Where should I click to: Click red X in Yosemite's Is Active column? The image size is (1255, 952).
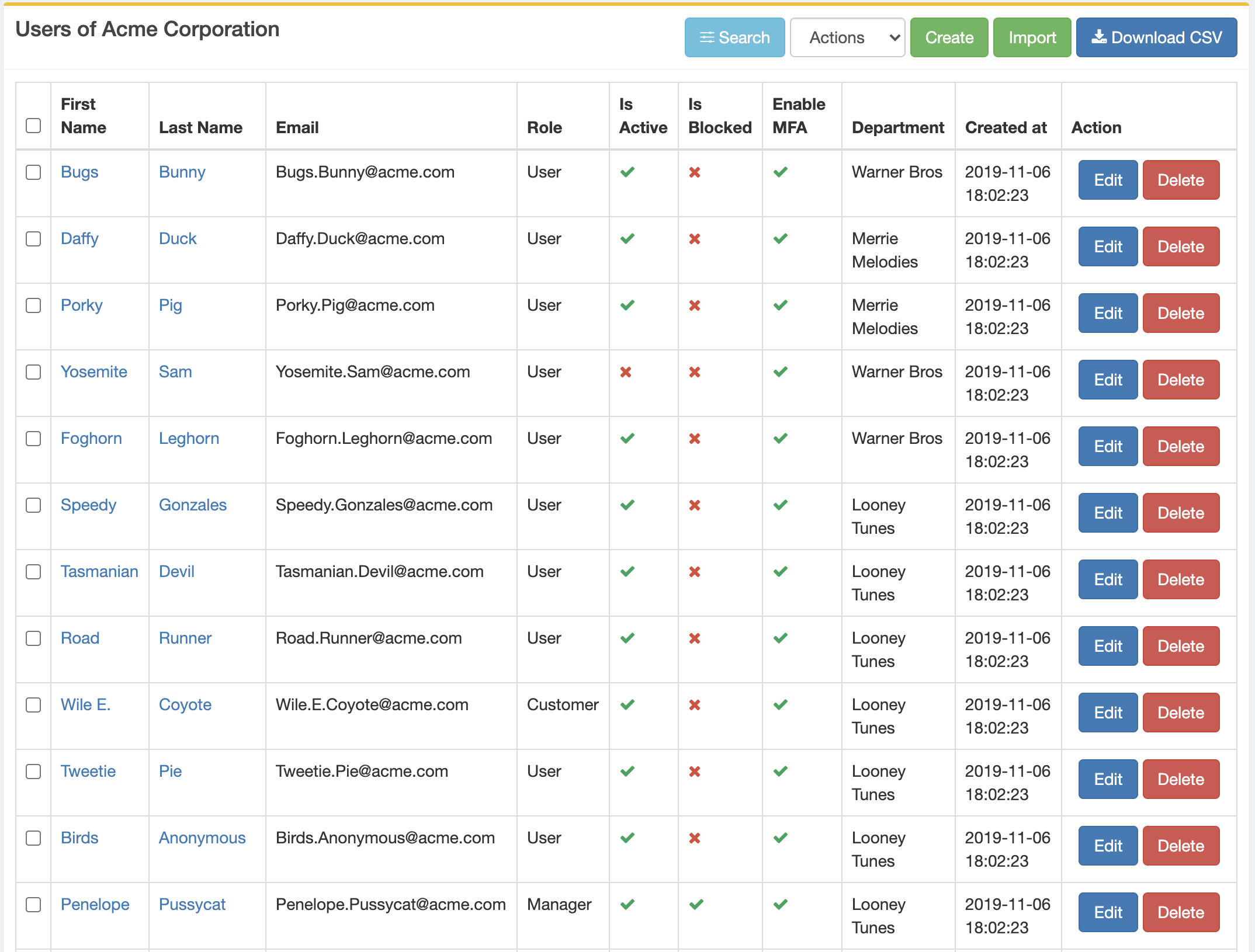(x=626, y=372)
